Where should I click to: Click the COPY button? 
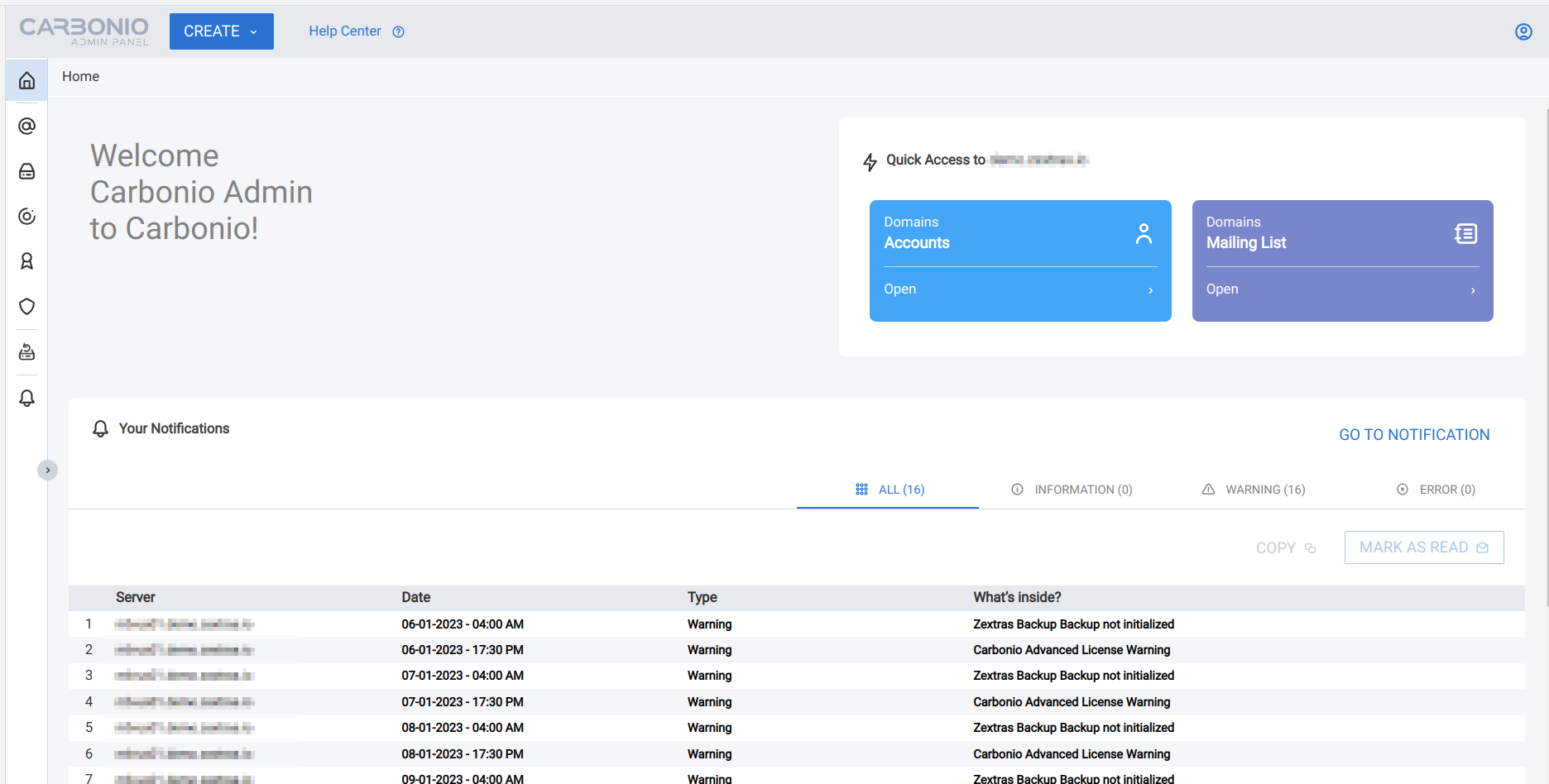[1286, 548]
